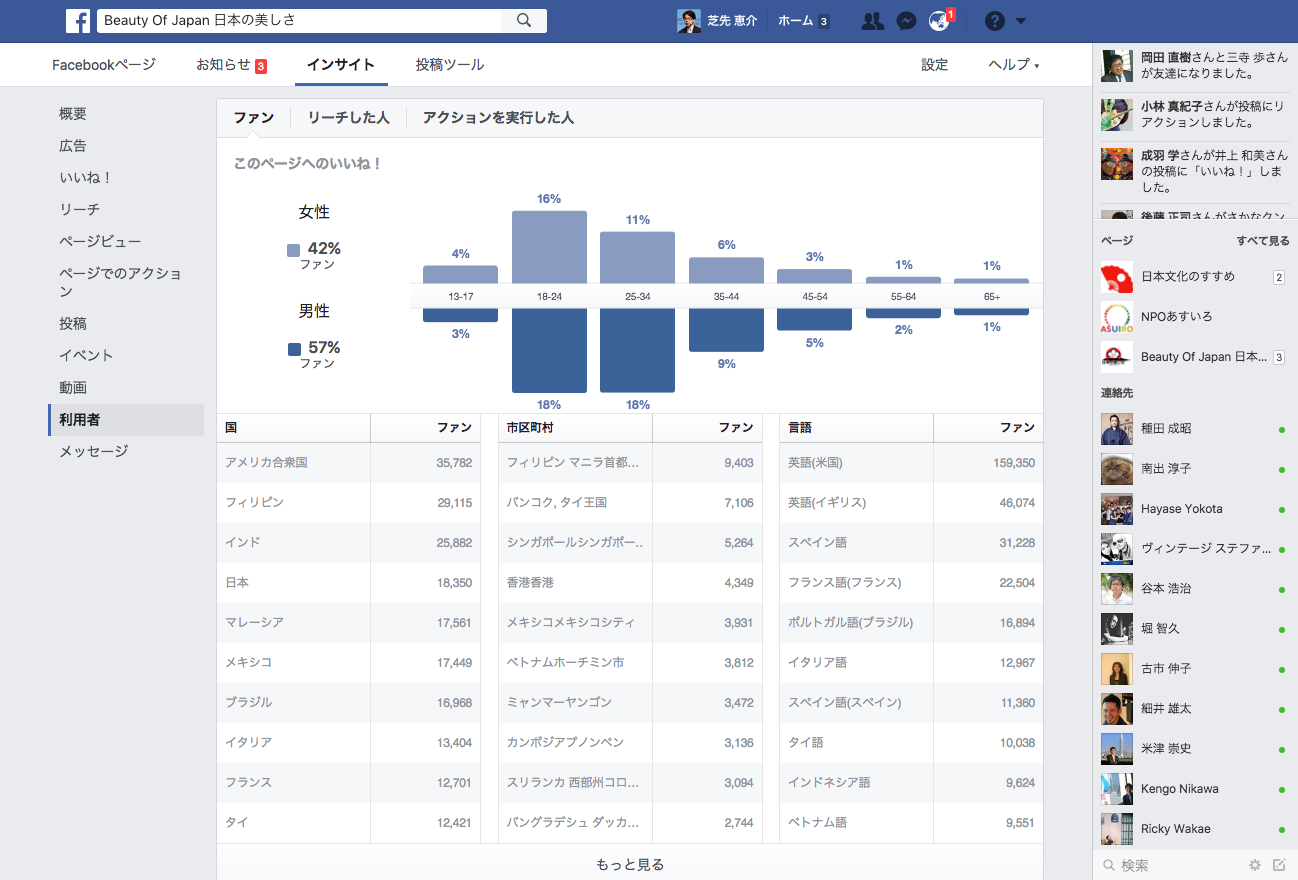Open the ヘルプ dropdown menu
Image resolution: width=1298 pixels, height=880 pixels.
pos(1014,65)
